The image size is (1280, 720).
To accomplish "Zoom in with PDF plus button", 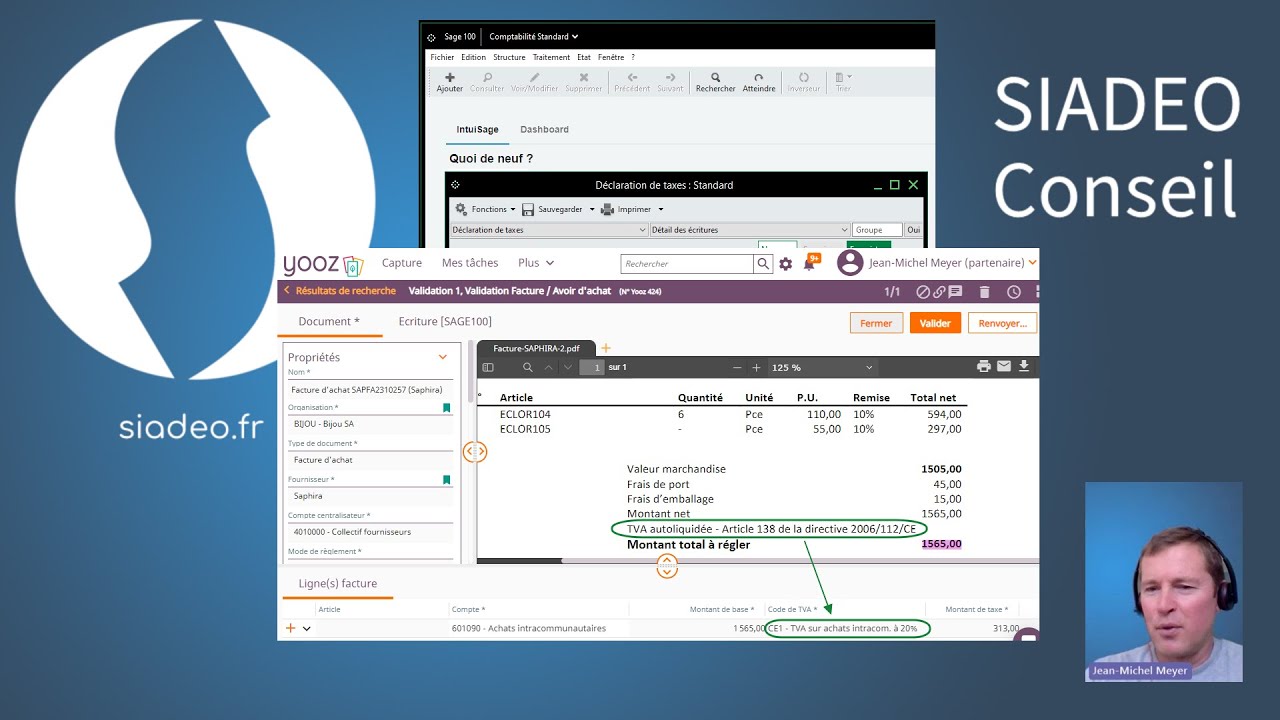I will coord(757,367).
